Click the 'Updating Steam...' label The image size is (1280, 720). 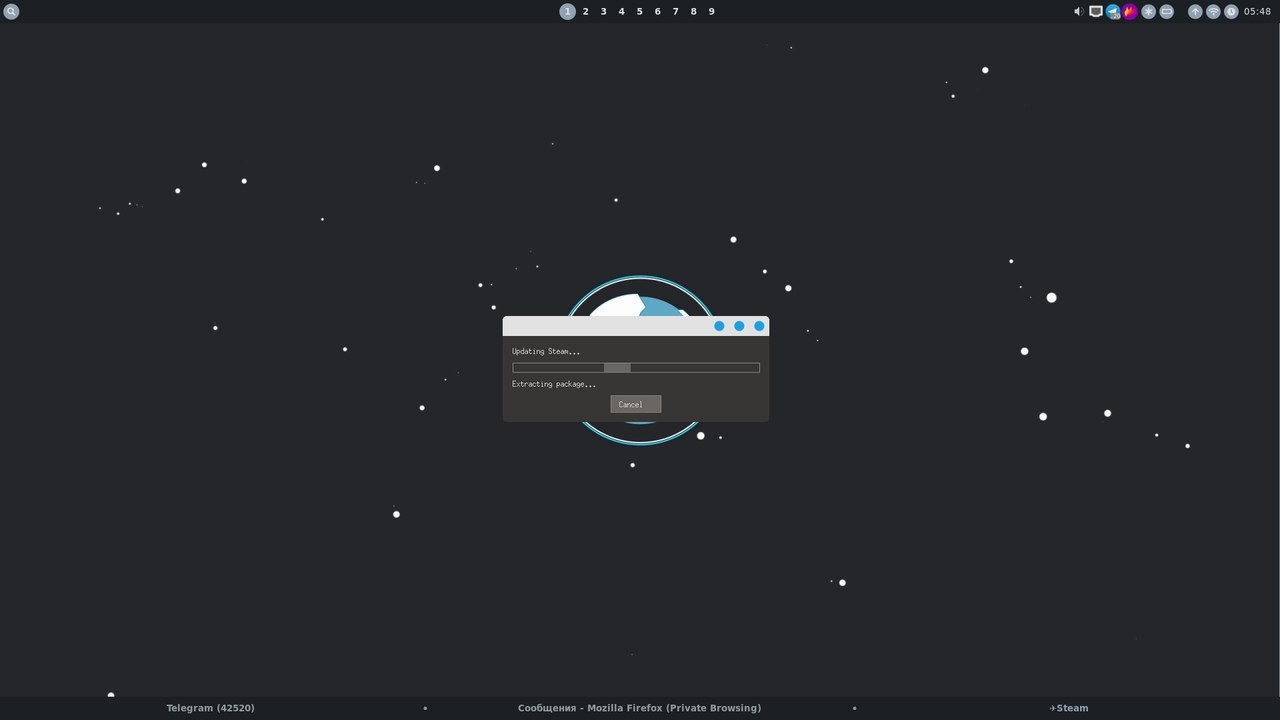click(x=546, y=351)
